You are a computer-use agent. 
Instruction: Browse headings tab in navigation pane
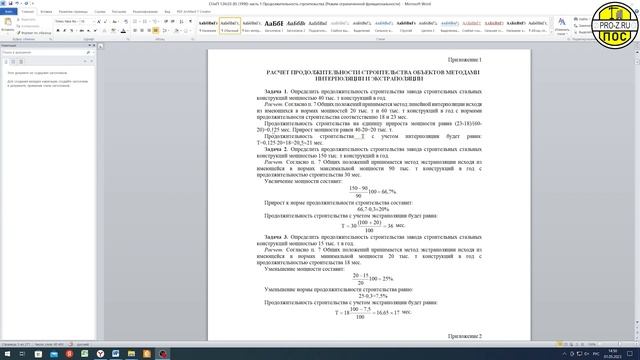click(x=6, y=62)
